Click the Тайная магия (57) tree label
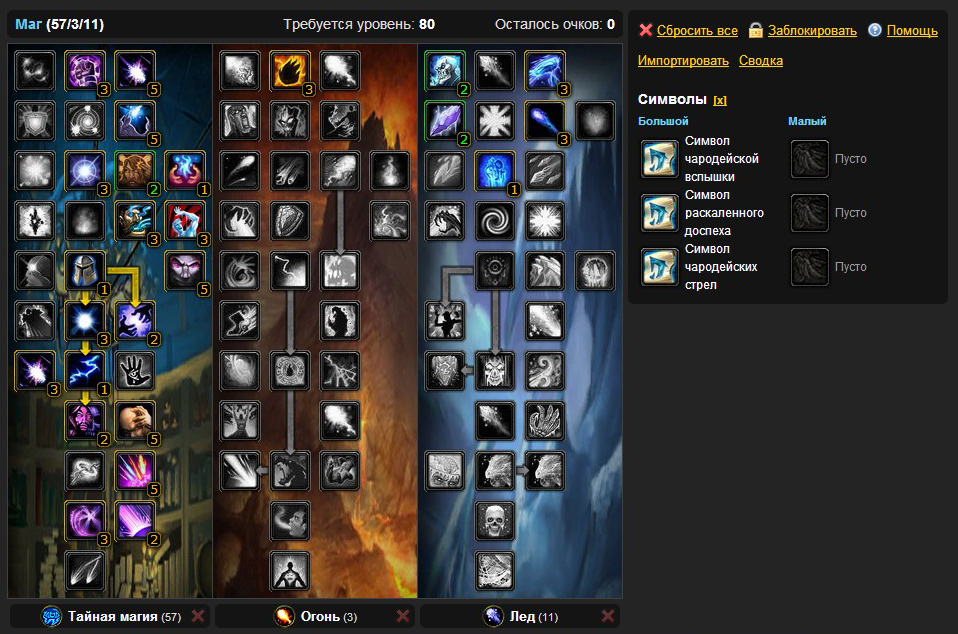This screenshot has height=634, width=958. (x=125, y=616)
